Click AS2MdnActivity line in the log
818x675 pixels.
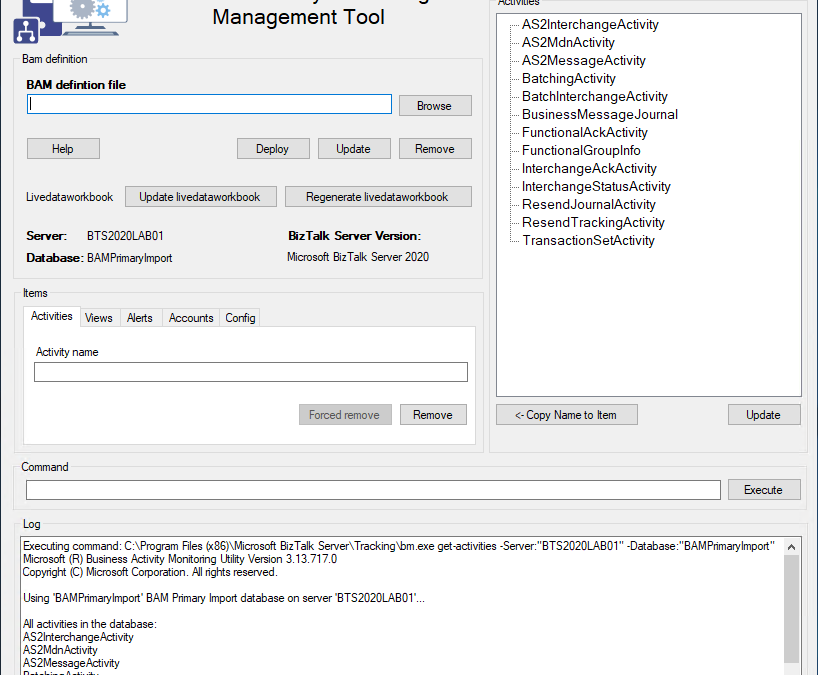(x=60, y=650)
